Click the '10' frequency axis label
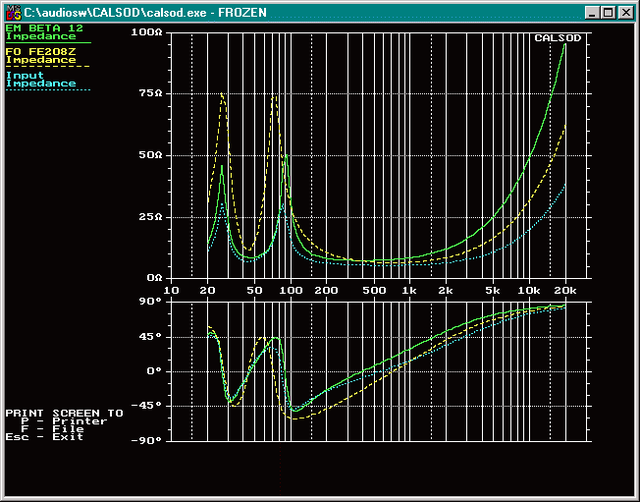Image resolution: width=640 pixels, height=502 pixels. [x=171, y=291]
